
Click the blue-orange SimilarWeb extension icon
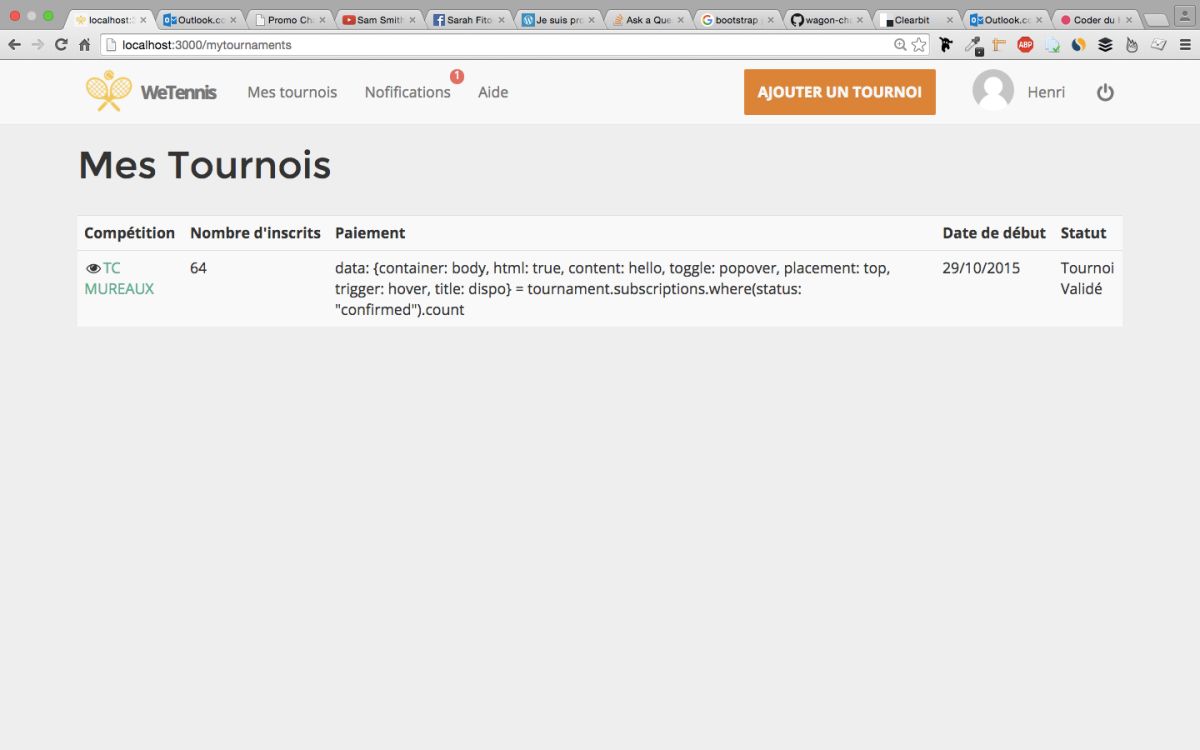(x=1078, y=45)
